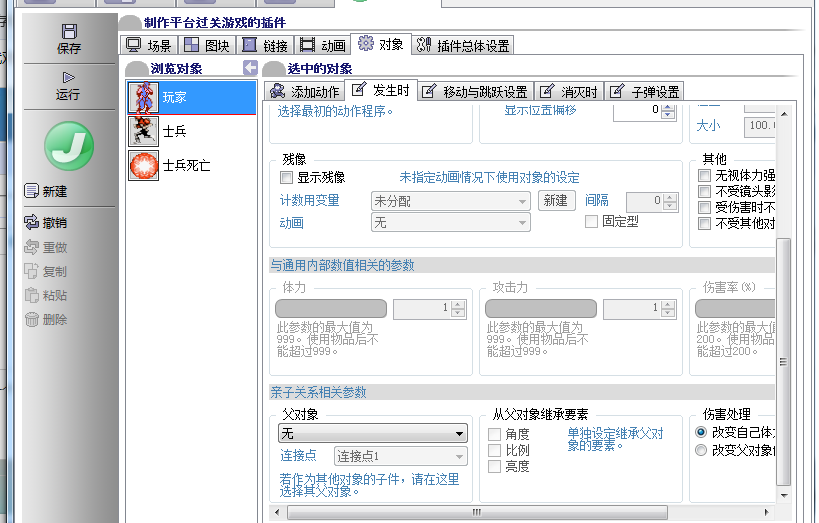This screenshot has width=819, height=523.
Task: Toggle the 受伤害时不 checkbox
Action: (705, 207)
